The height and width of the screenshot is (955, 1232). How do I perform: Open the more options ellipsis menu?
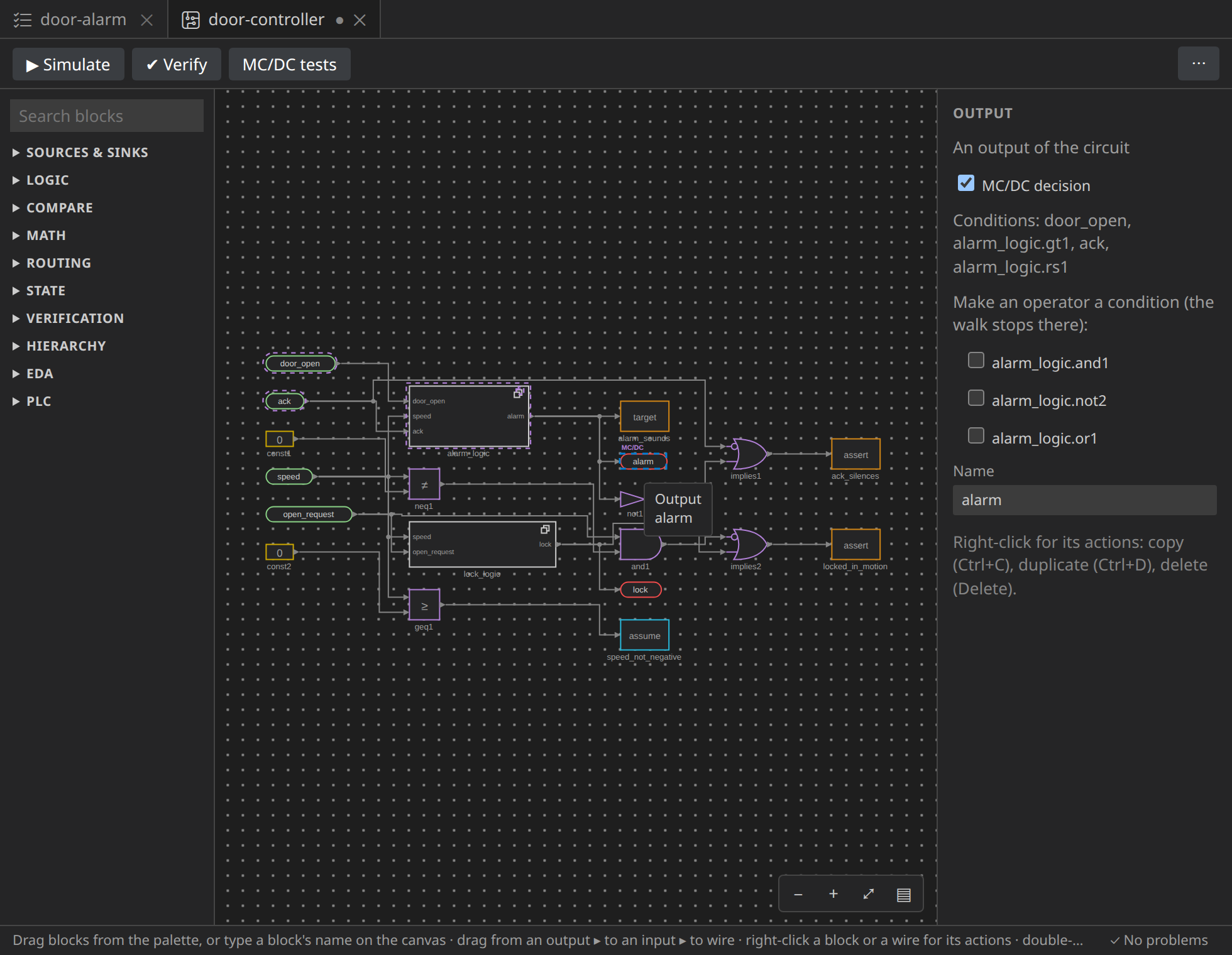pos(1199,64)
